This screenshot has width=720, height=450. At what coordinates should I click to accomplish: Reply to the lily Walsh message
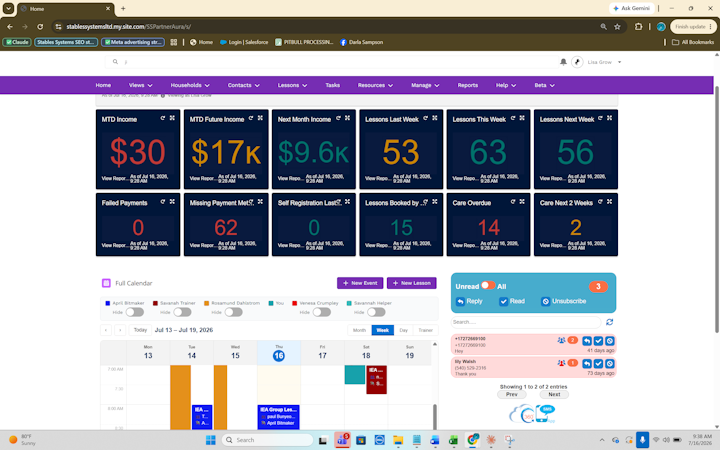[587, 363]
